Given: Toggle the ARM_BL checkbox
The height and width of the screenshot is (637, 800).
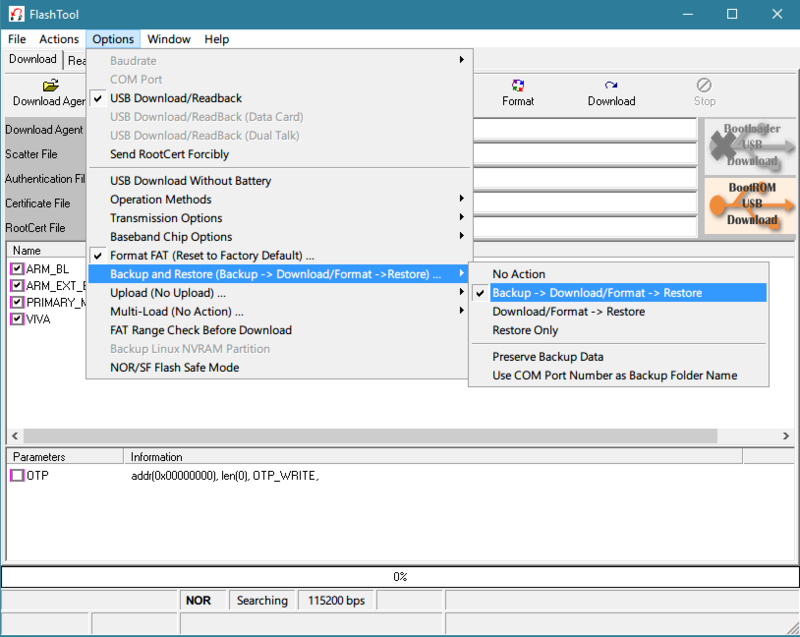Looking at the screenshot, I should click(x=17, y=269).
